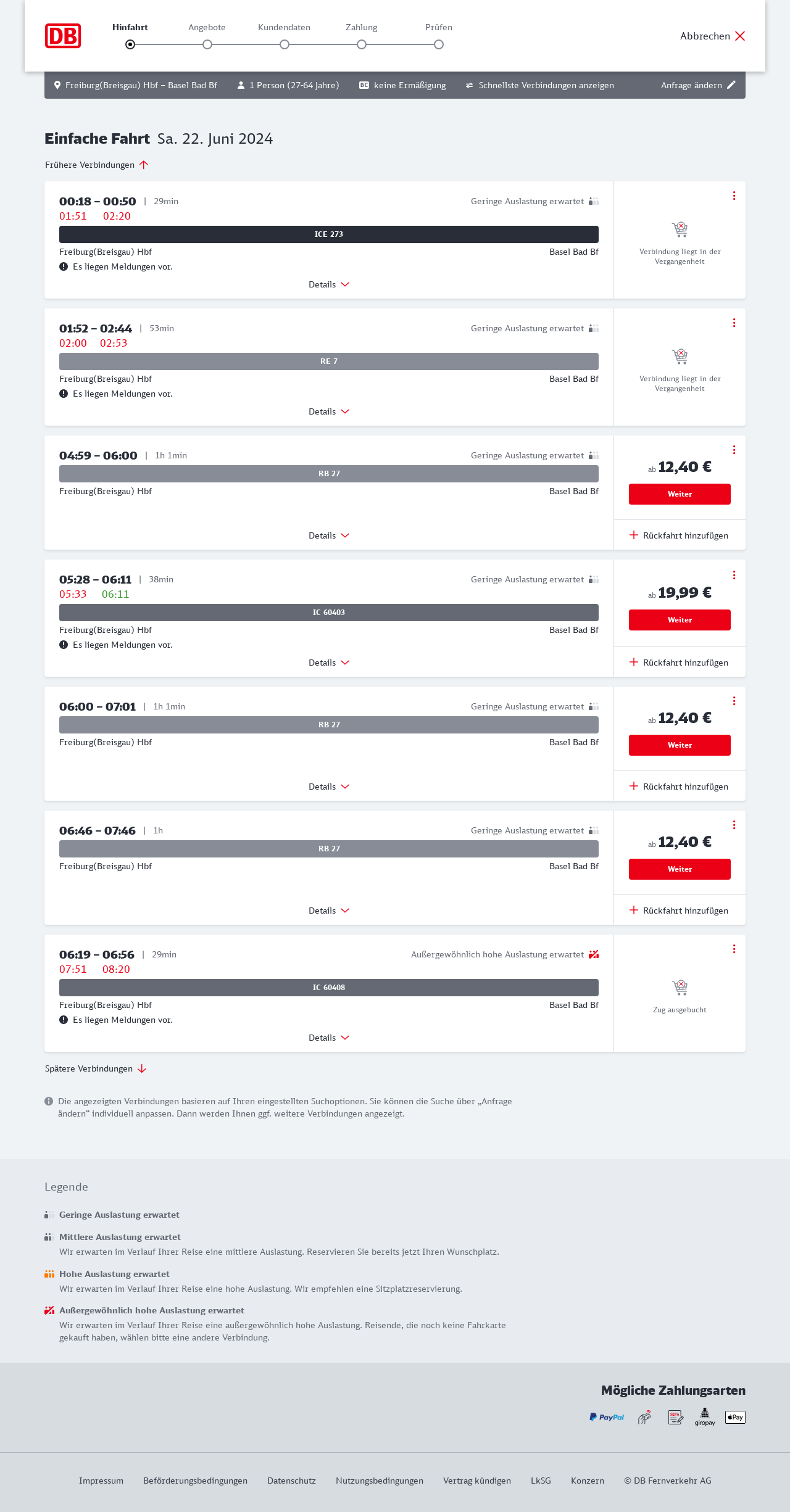Click Weiter for the 19,99 € IC connection
The image size is (790, 1512).
[x=680, y=620]
